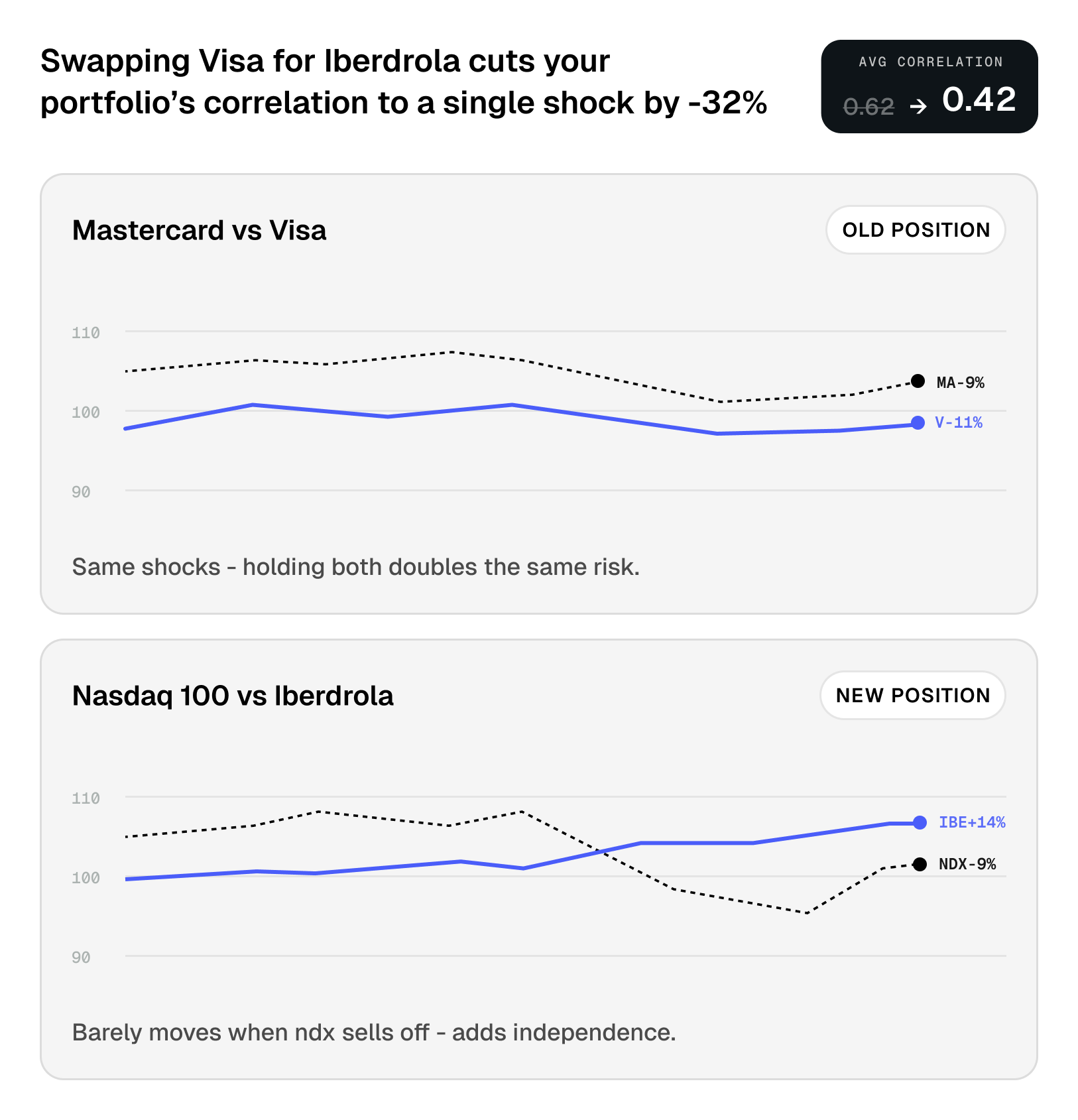Screen dimensions: 1078x1120
Task: Click the black MA endpoint dot
Action: [918, 381]
